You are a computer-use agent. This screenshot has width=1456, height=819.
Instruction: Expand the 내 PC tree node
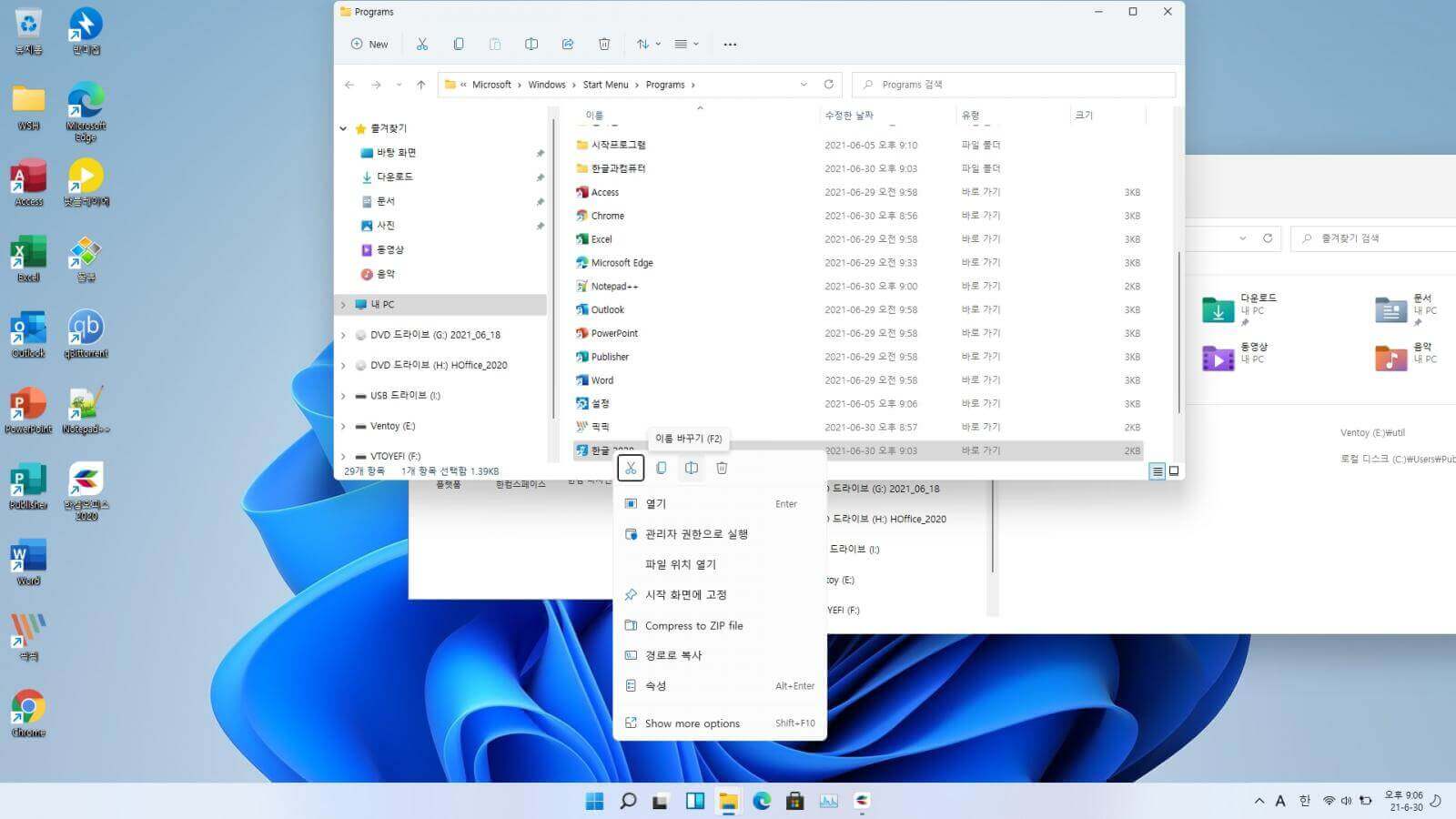coord(343,305)
